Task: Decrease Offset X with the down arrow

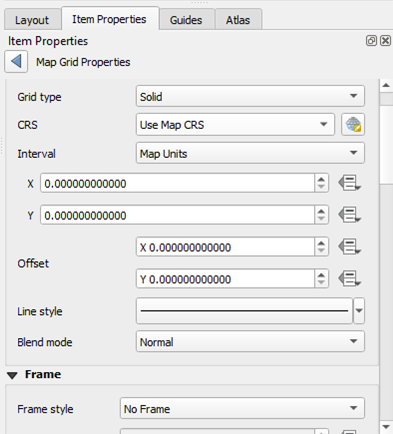Action: tap(321, 251)
